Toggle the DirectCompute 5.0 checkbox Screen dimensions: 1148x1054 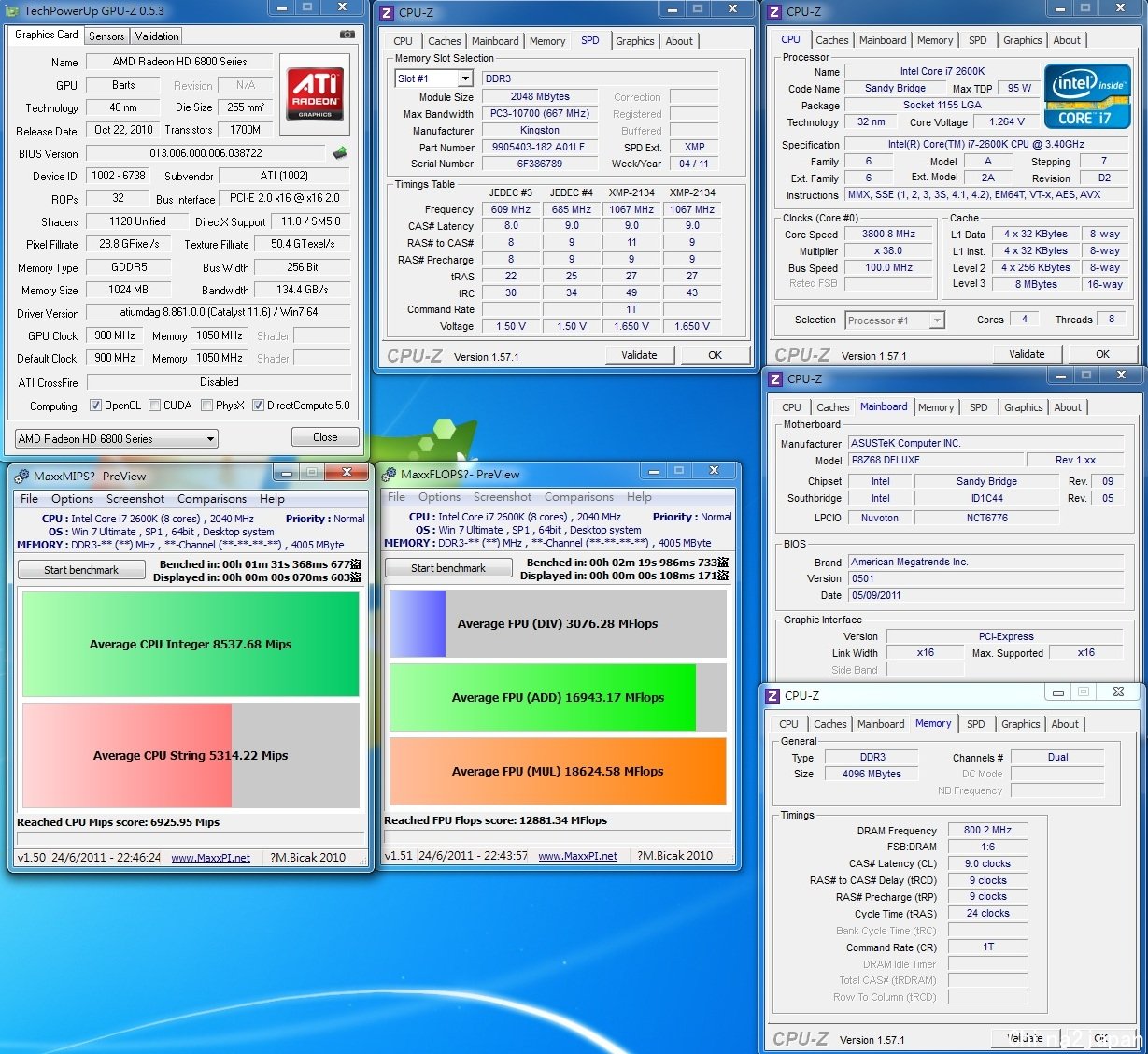pos(258,406)
